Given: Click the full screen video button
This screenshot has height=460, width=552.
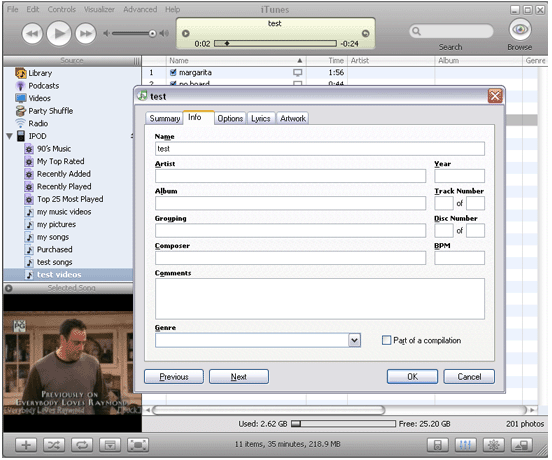Looking at the screenshot, I should (138, 445).
